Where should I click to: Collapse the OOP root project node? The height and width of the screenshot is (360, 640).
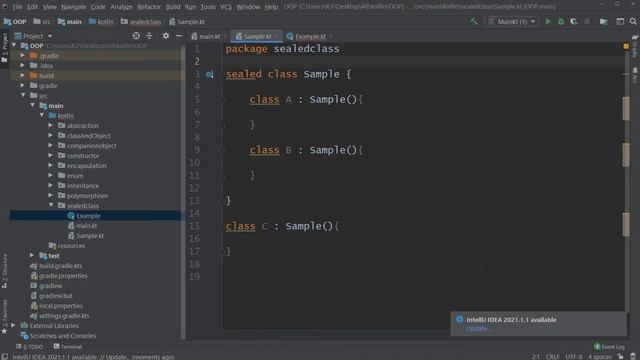[15, 45]
